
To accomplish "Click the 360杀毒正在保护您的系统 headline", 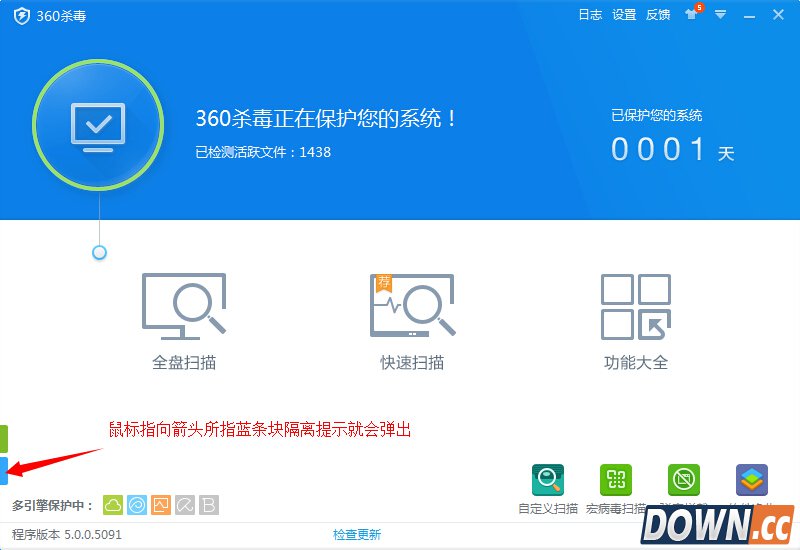I will click(326, 118).
